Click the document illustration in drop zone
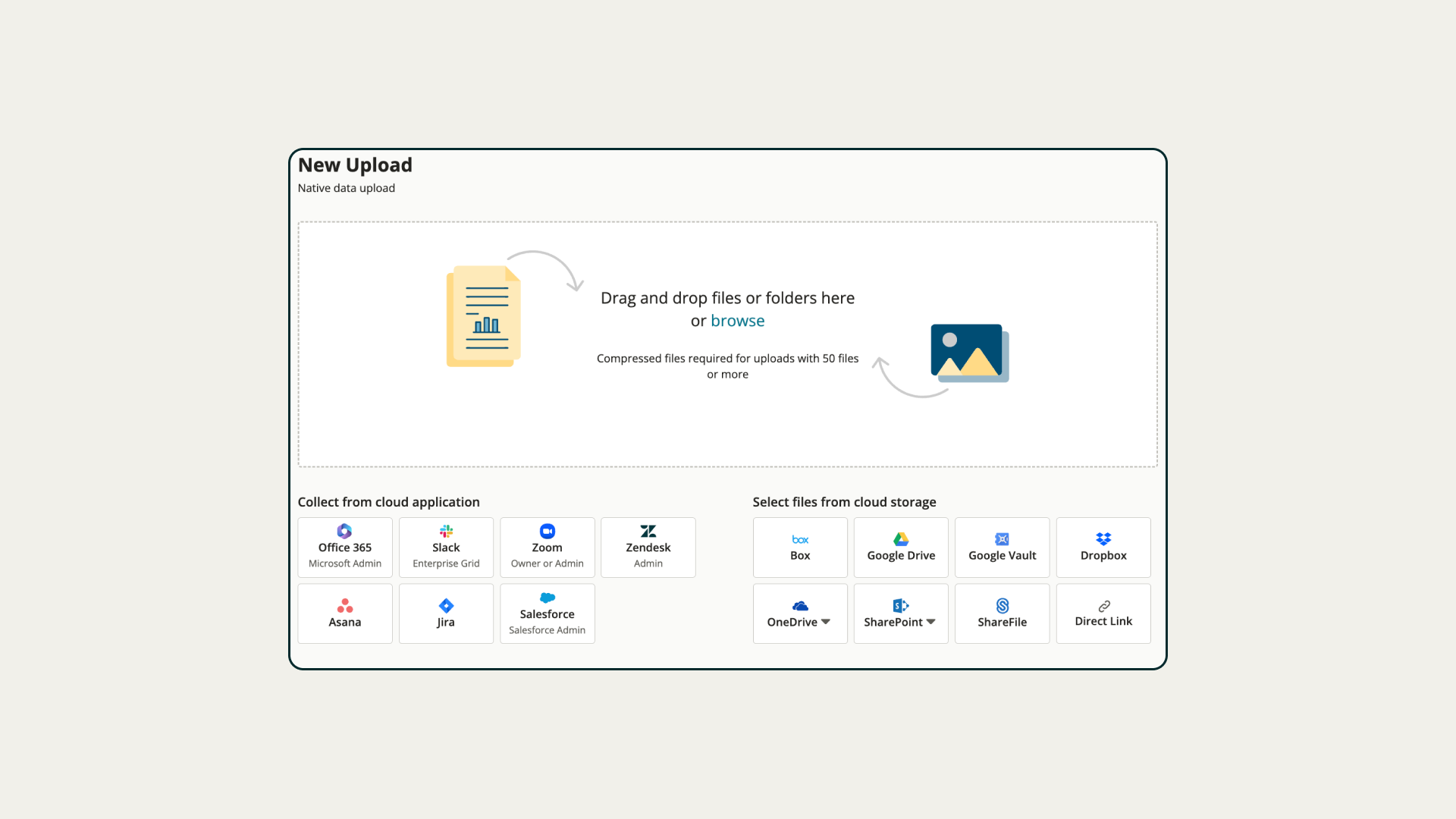The height and width of the screenshot is (819, 1456). tap(485, 316)
